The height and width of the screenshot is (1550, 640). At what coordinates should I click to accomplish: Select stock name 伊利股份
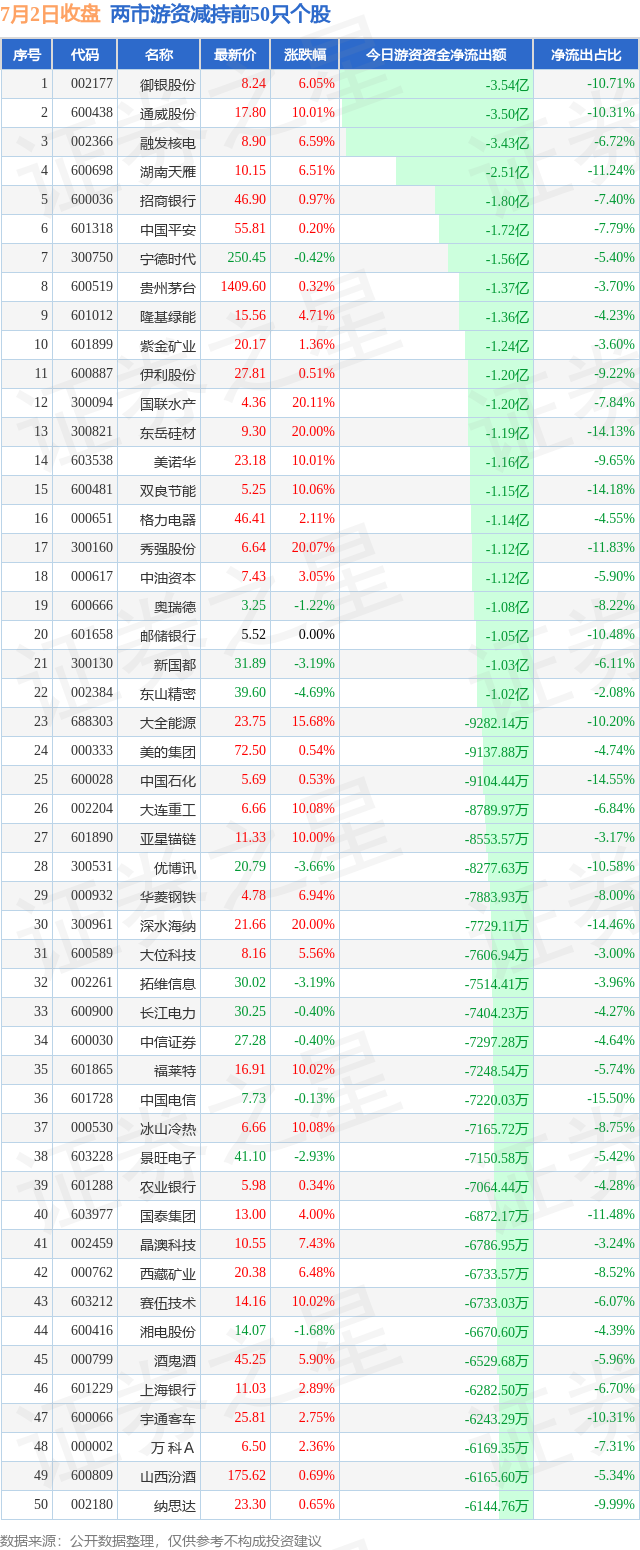168,375
